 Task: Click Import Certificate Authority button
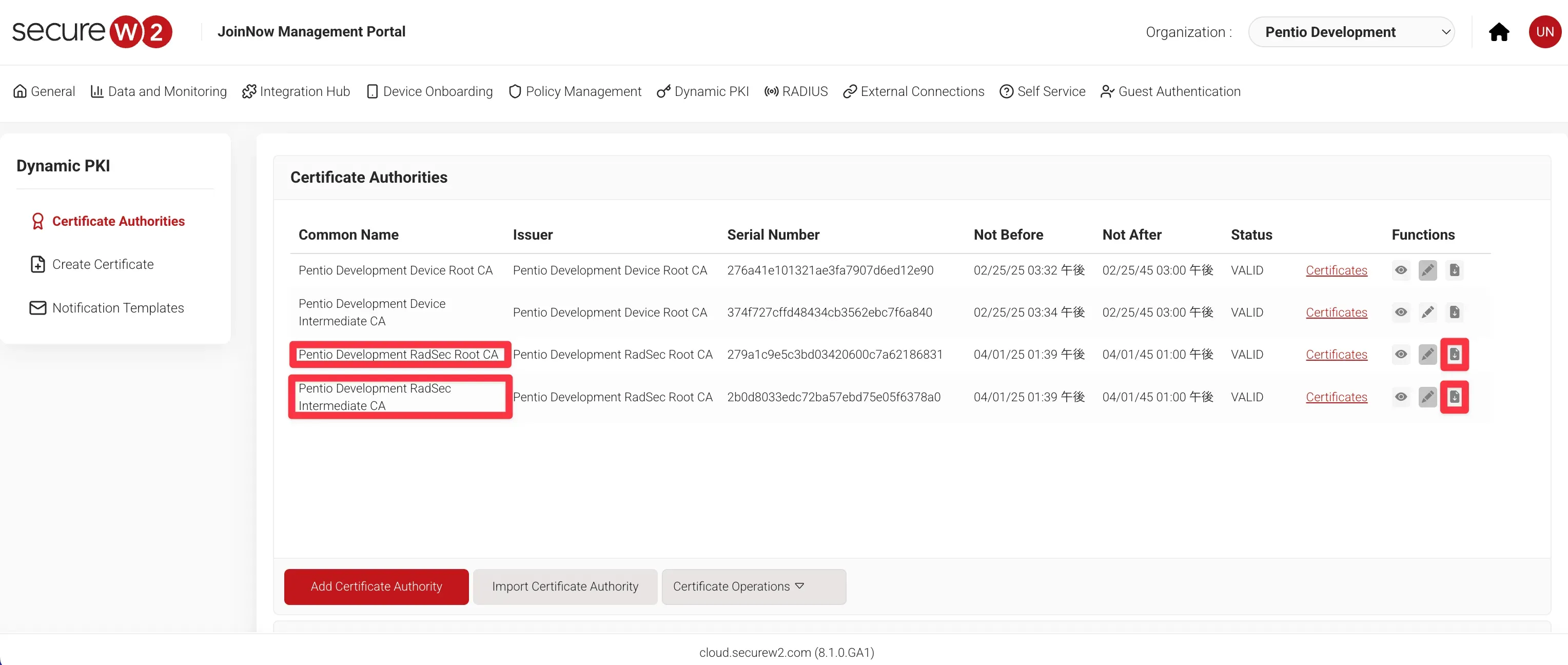click(x=565, y=586)
